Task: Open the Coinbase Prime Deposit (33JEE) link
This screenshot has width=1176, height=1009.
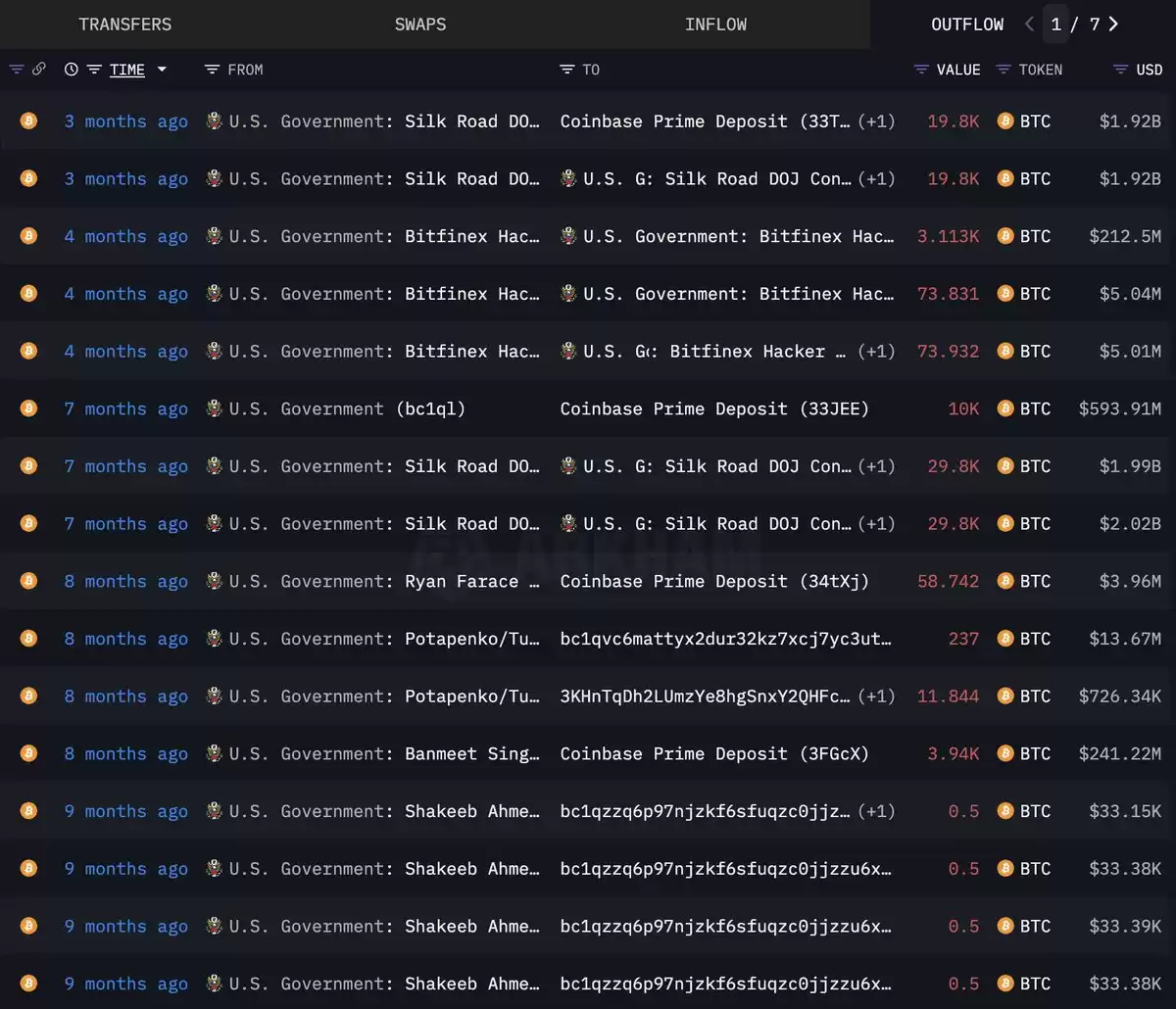Action: (714, 408)
